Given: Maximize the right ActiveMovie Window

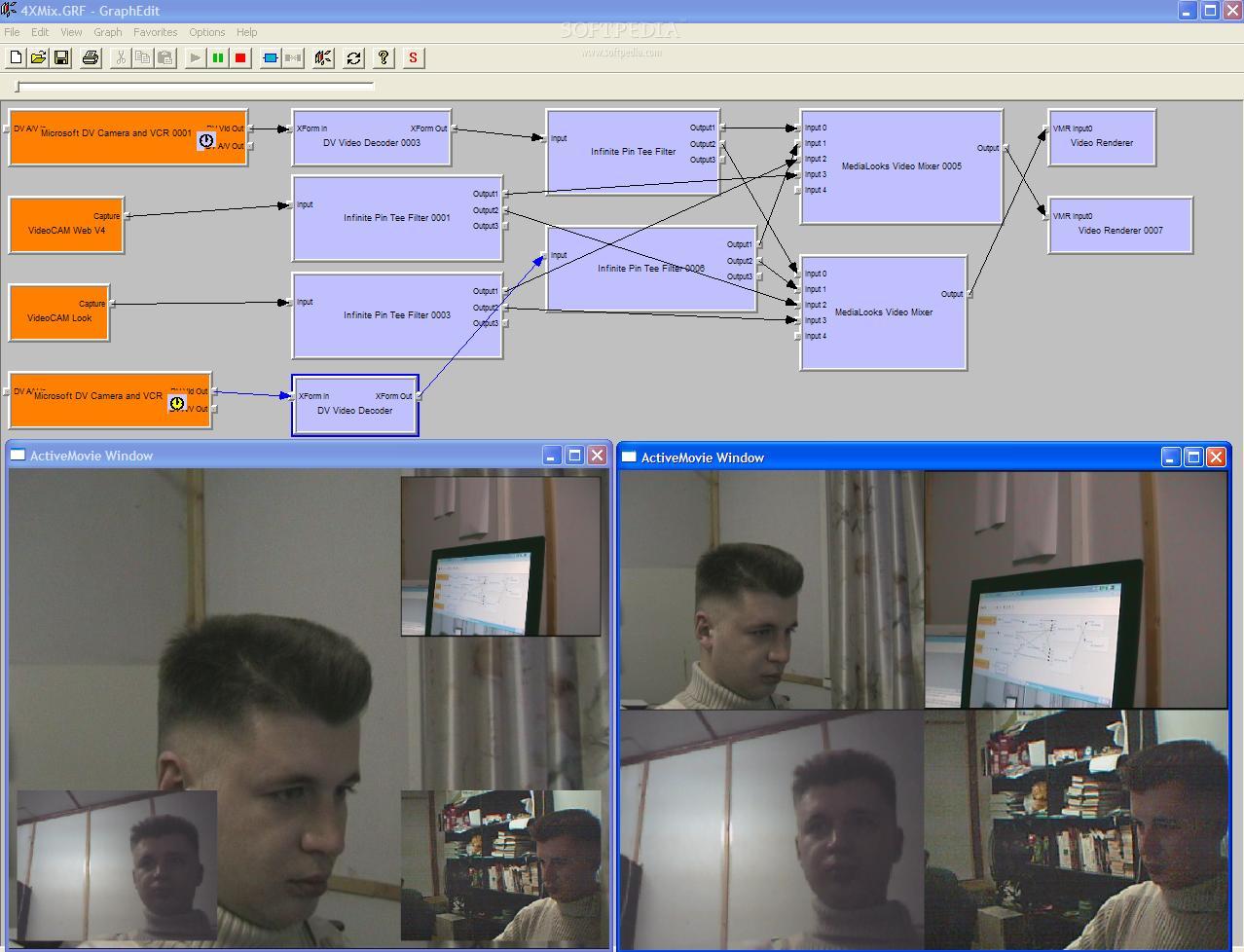Looking at the screenshot, I should pyautogui.click(x=1193, y=457).
